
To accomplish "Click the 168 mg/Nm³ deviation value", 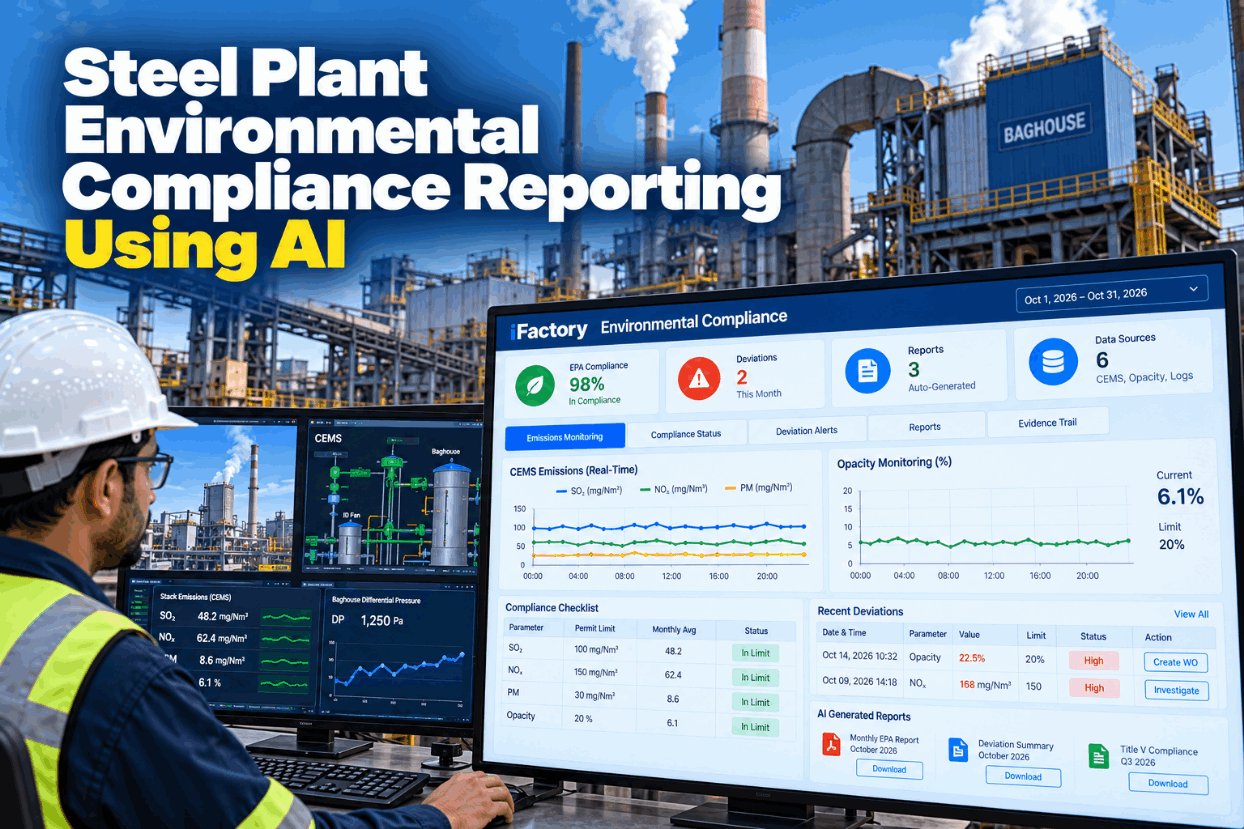I will [985, 685].
